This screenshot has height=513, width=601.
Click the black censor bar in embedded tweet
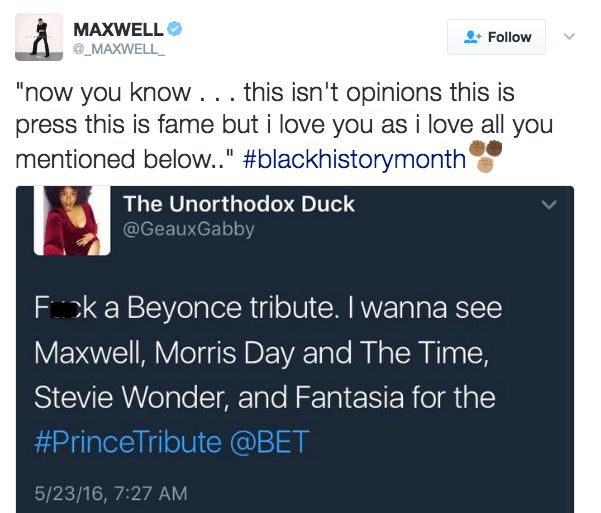click(x=63, y=309)
